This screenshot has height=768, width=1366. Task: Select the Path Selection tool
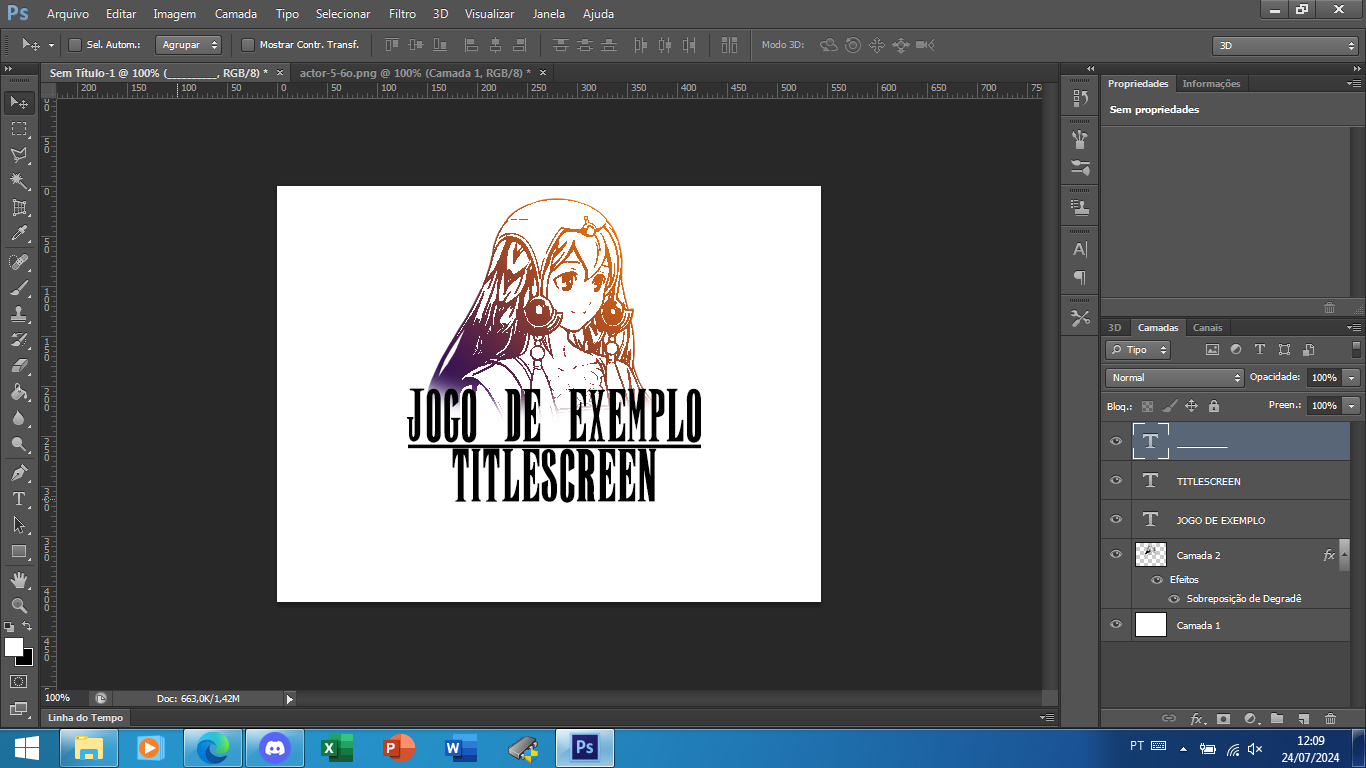coord(19,525)
